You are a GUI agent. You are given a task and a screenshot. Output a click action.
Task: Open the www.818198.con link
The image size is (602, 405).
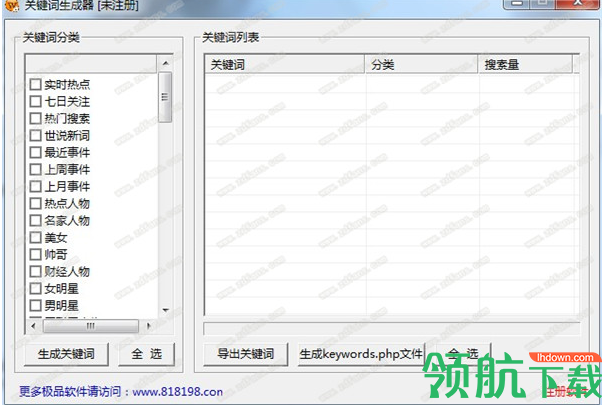click(177, 392)
